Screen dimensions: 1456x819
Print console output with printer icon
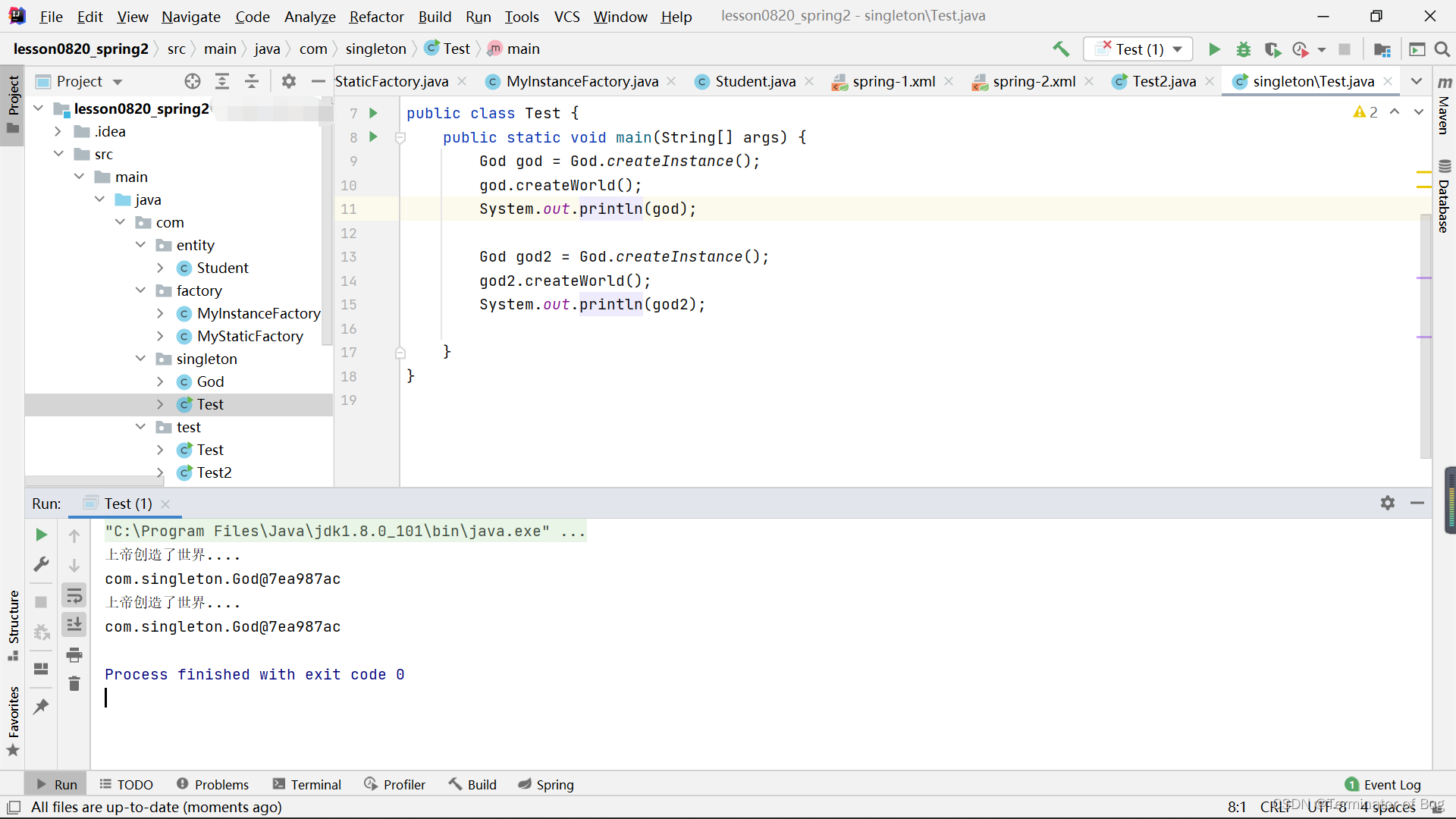pos(74,654)
